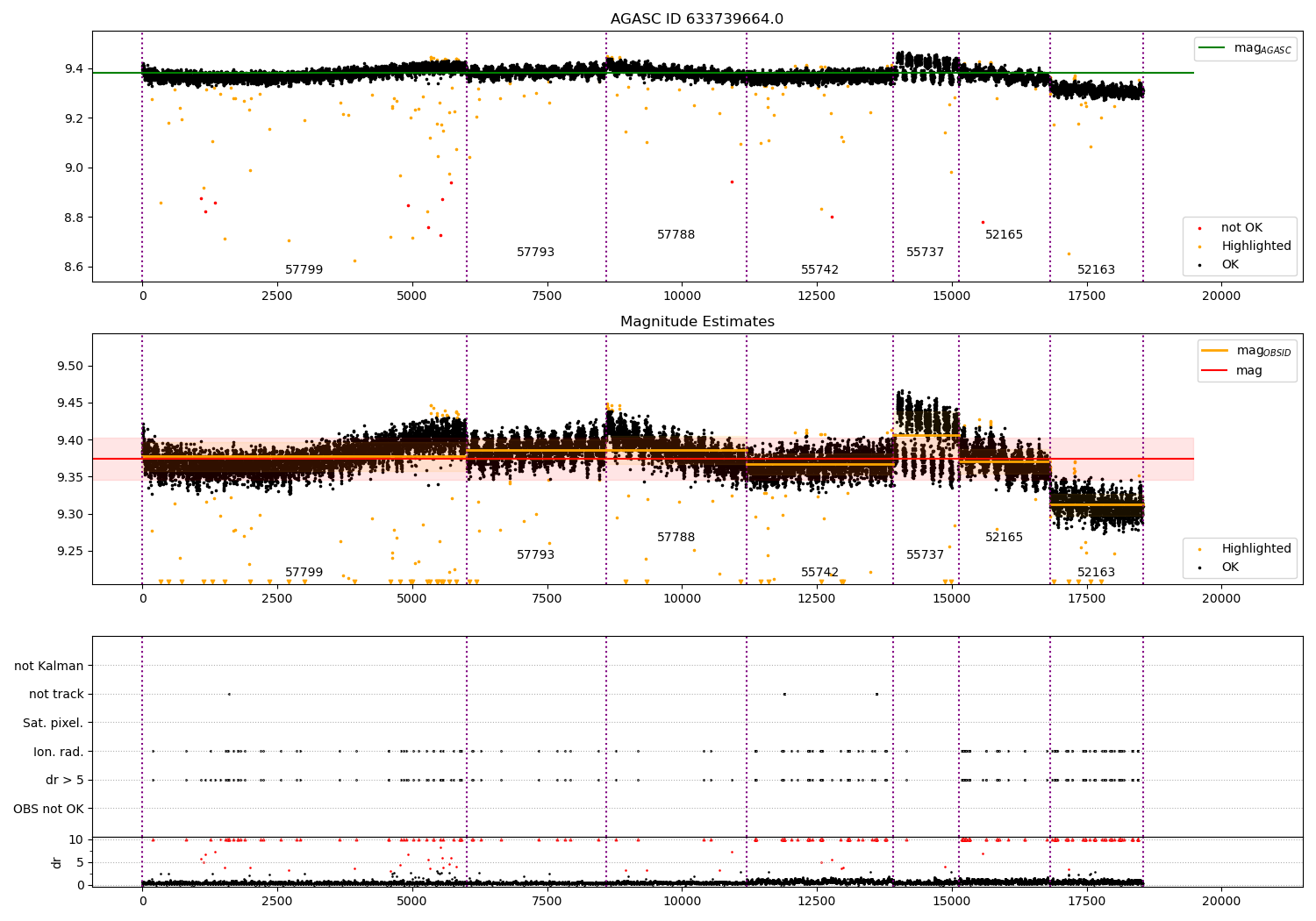Click obsid label 57799 in Magnitude Estimates plot

click(304, 573)
